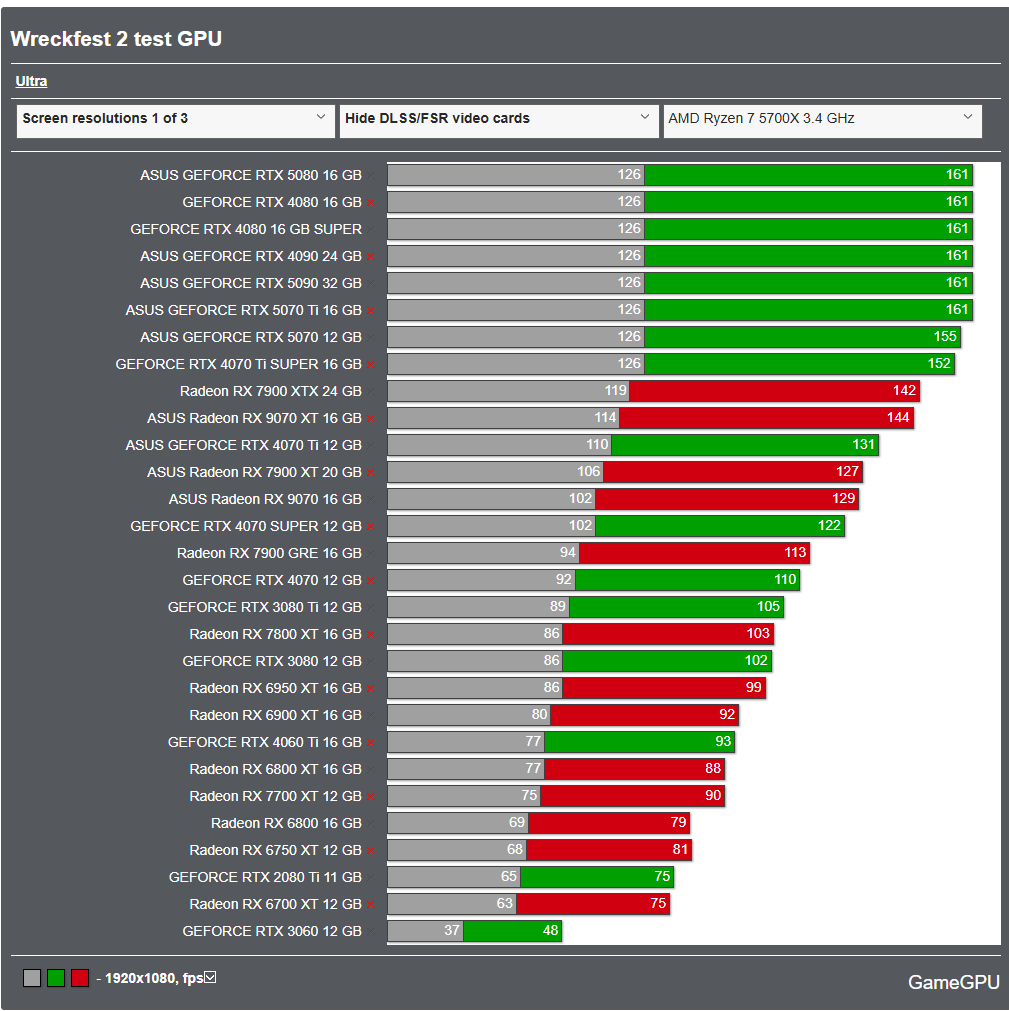
Task: Remove GEFORCE RTX 3080 12 GB entry
Action: point(371,662)
